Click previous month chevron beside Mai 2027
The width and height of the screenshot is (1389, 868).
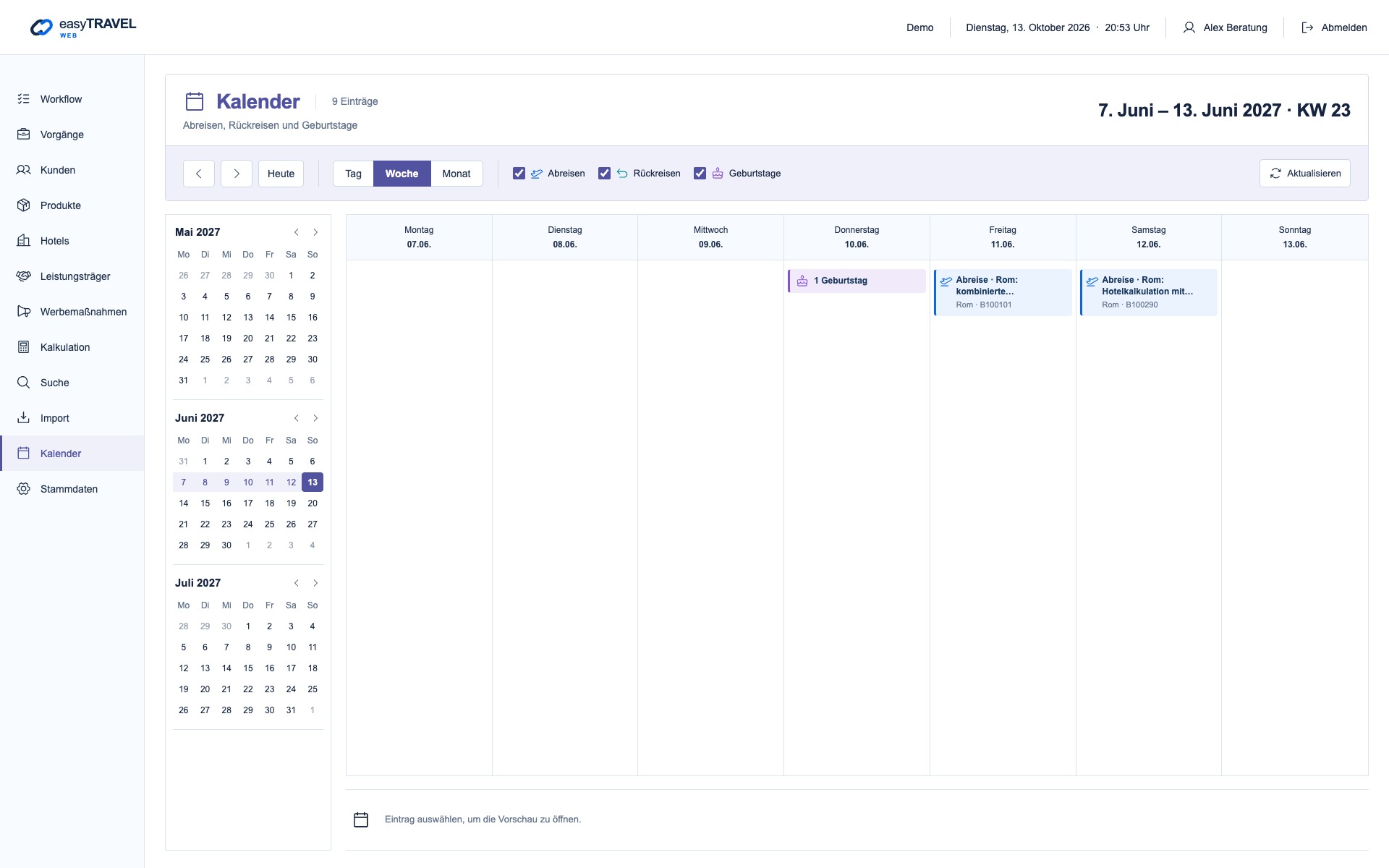(x=297, y=232)
